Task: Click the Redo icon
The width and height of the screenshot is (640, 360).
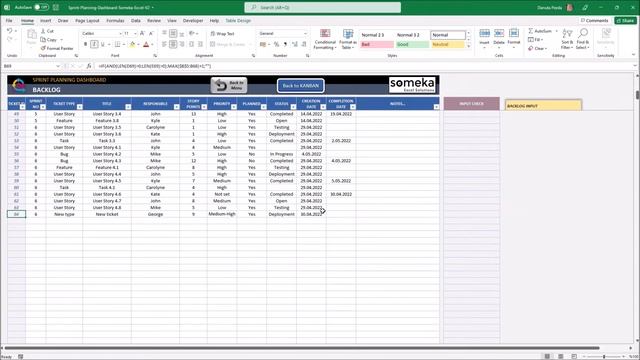Action: tap(9, 39)
